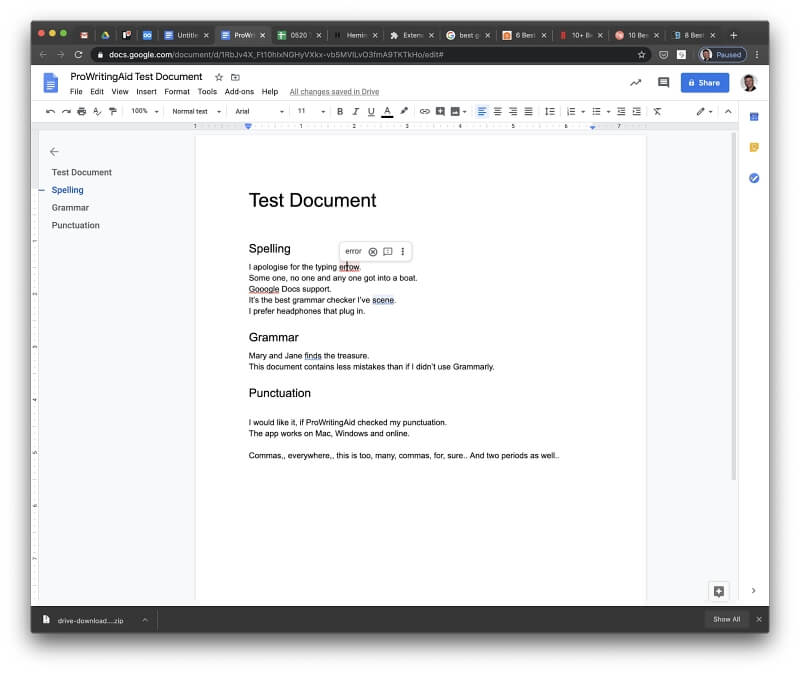The image size is (800, 674).
Task: Open the Add-ons menu
Action: [239, 92]
